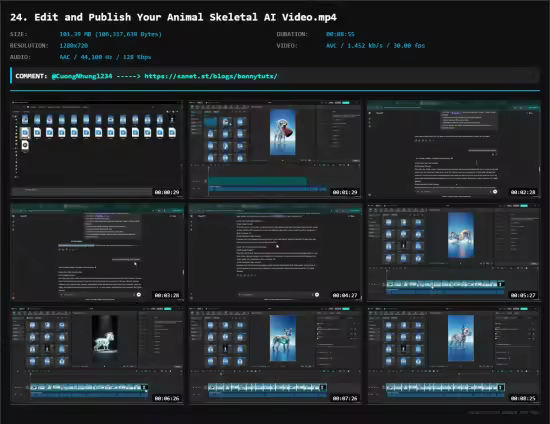This screenshot has height=424, width=550.
Task: Click the SIZE: label
Action: 19,34
